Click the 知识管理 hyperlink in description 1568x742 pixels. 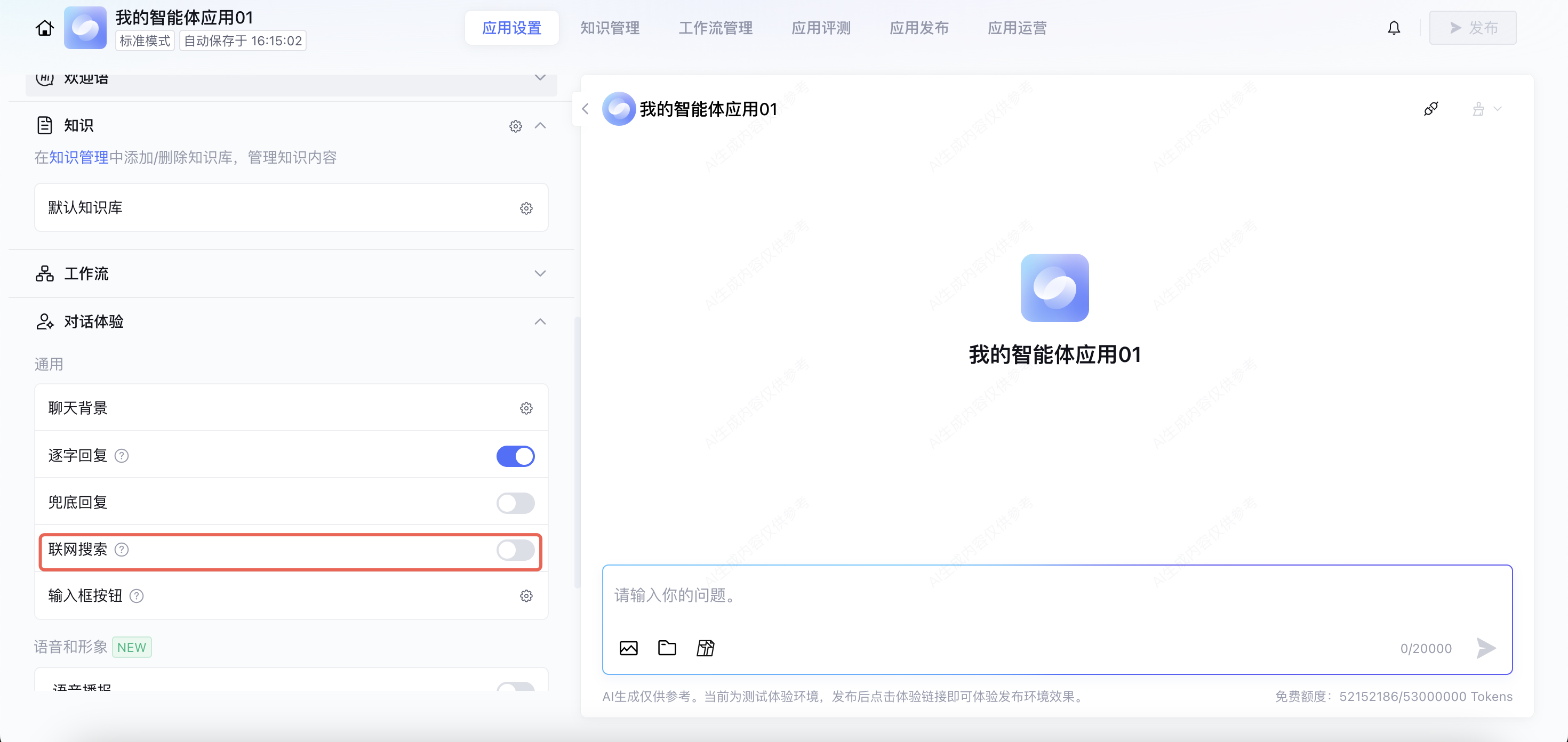pos(78,158)
